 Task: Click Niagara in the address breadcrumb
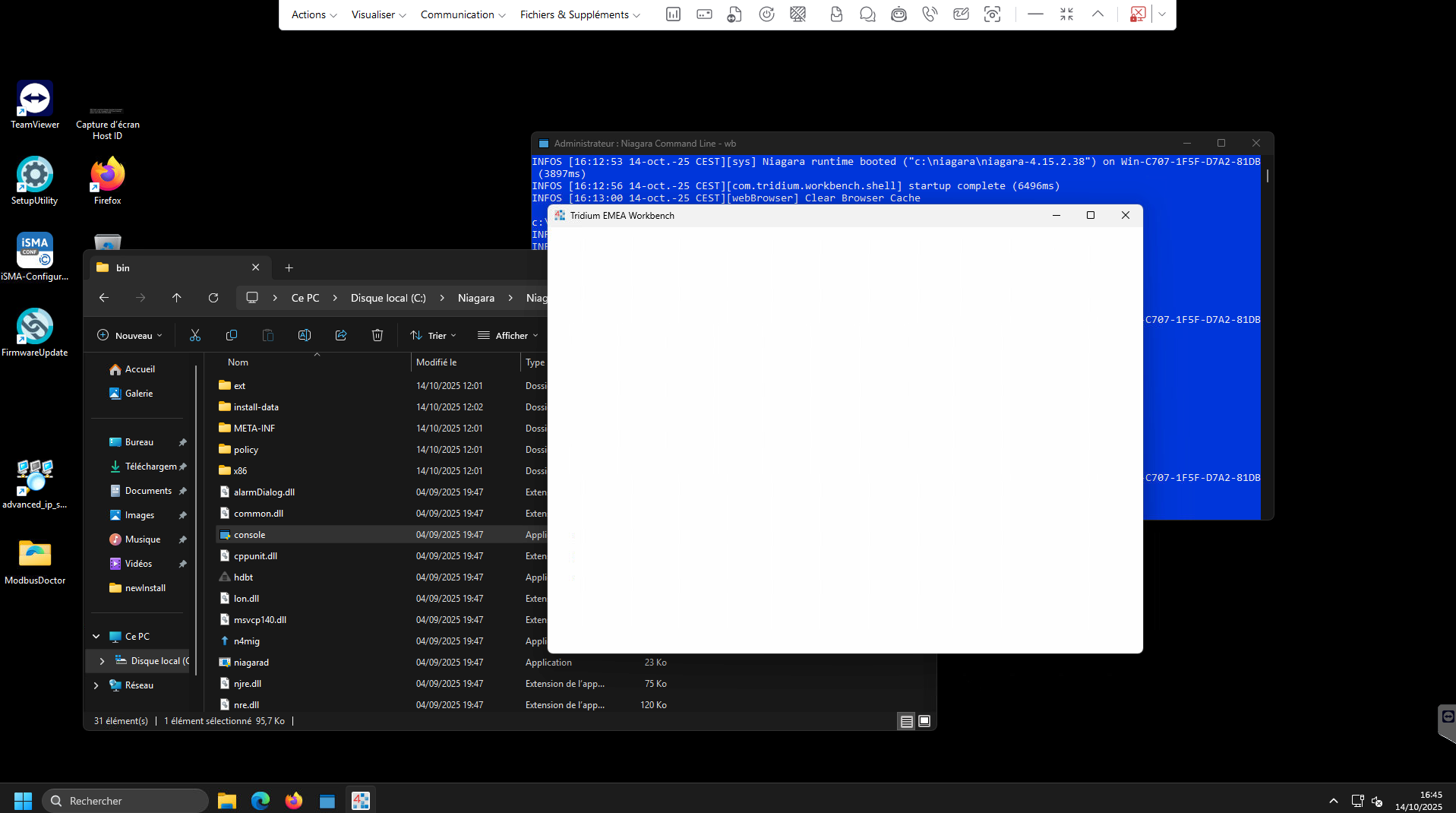coord(476,298)
